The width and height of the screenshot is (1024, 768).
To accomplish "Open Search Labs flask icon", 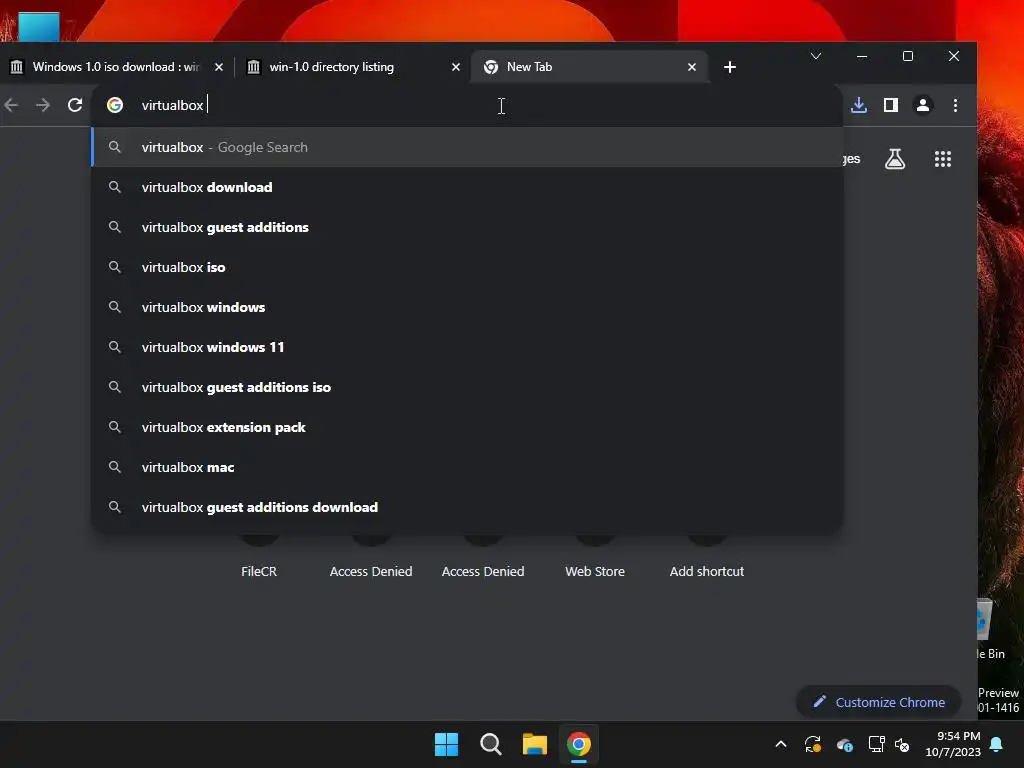I will click(895, 159).
